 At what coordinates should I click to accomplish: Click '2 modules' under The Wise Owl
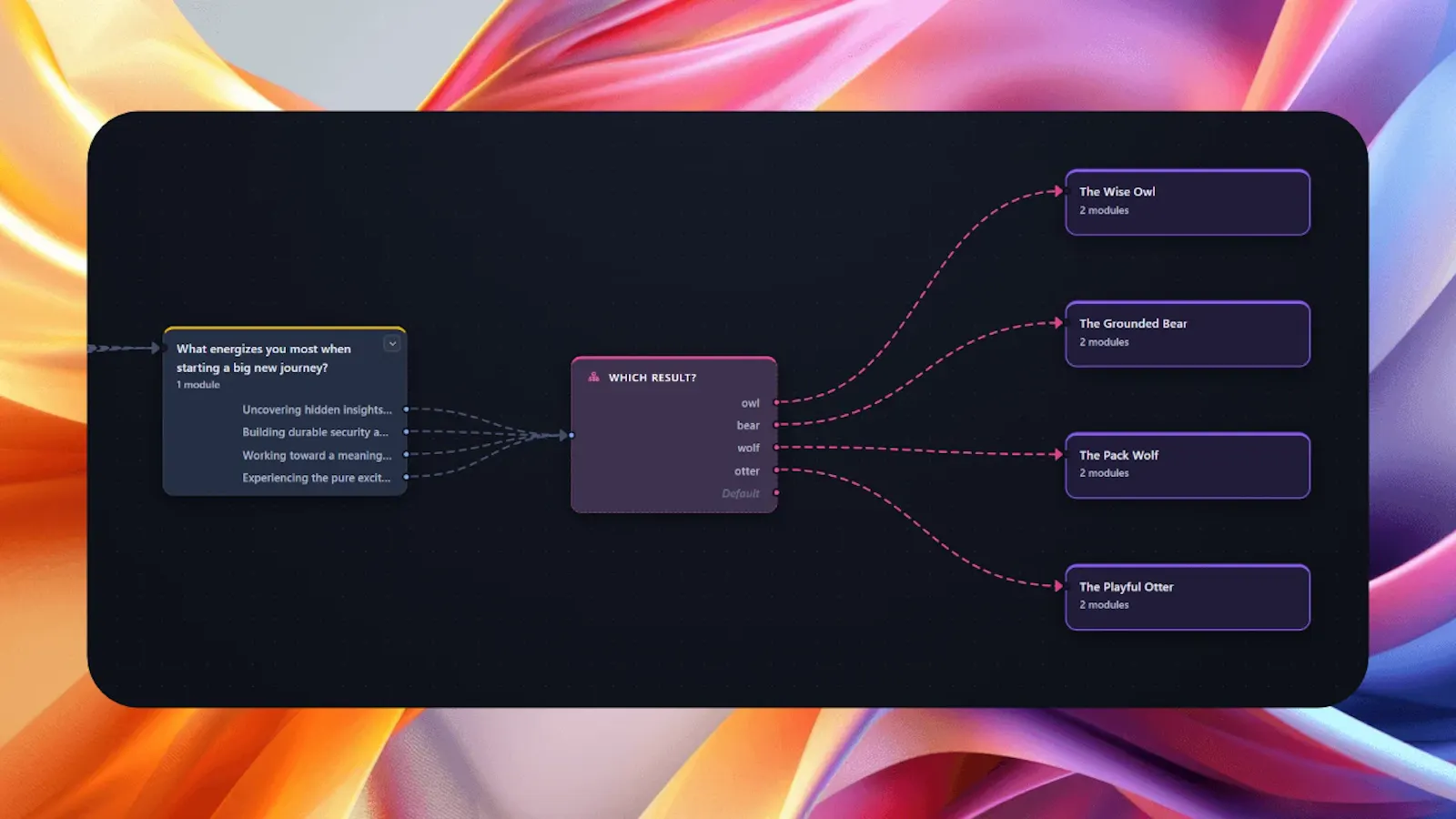point(1104,210)
